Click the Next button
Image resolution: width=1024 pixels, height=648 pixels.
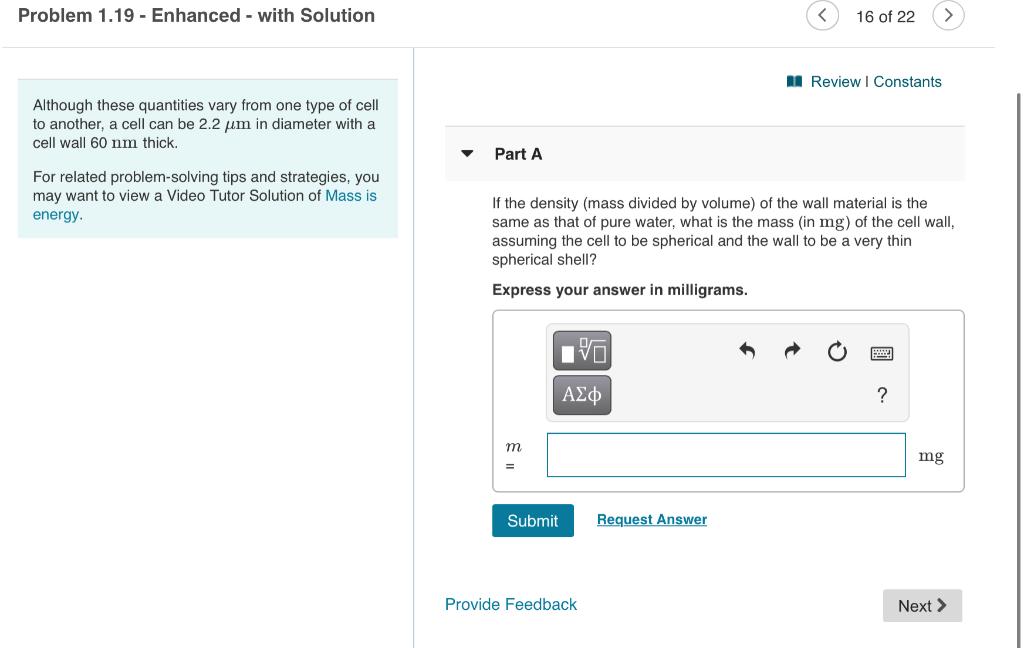[921, 605]
